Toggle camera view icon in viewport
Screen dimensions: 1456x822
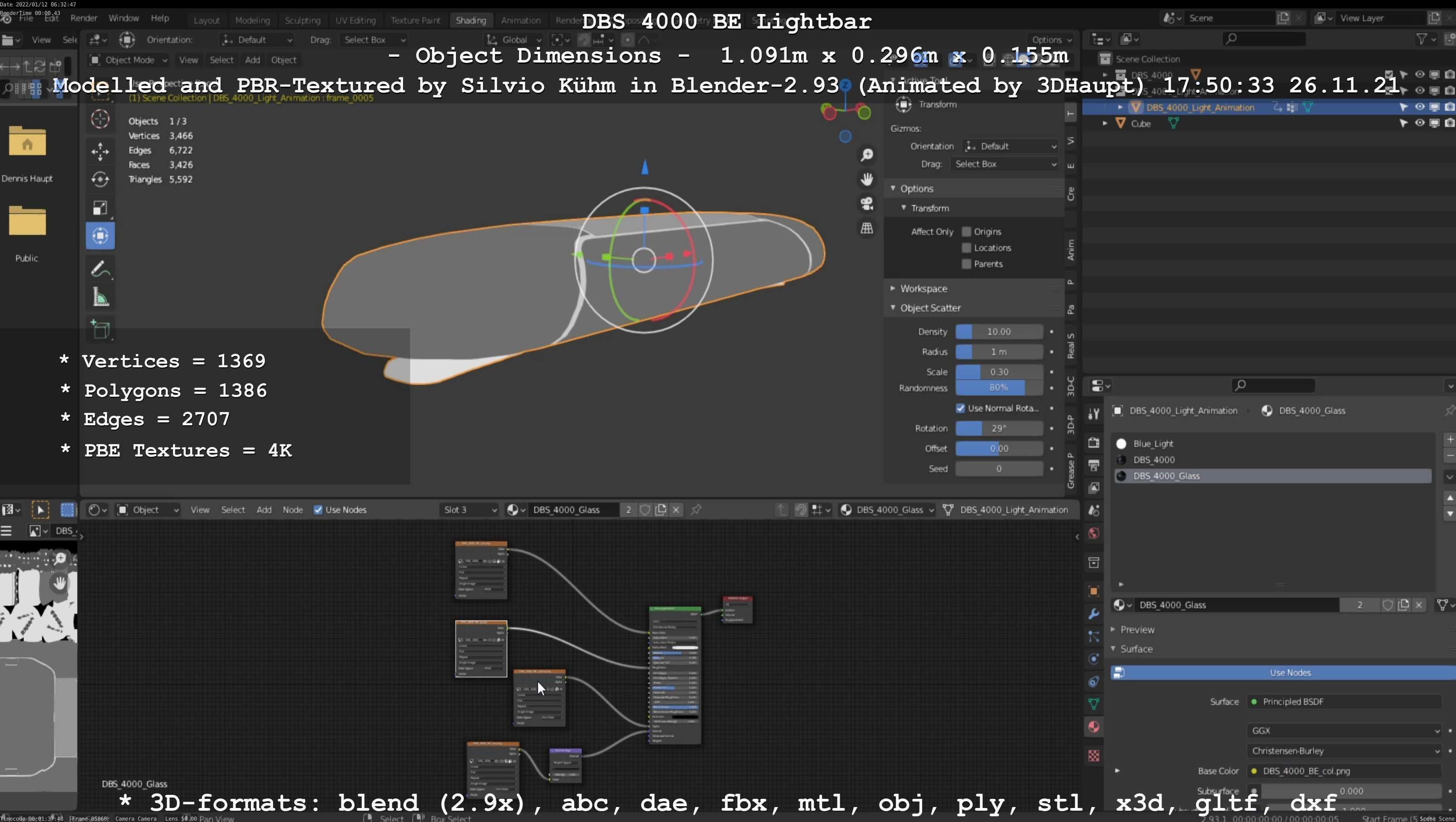point(866,203)
